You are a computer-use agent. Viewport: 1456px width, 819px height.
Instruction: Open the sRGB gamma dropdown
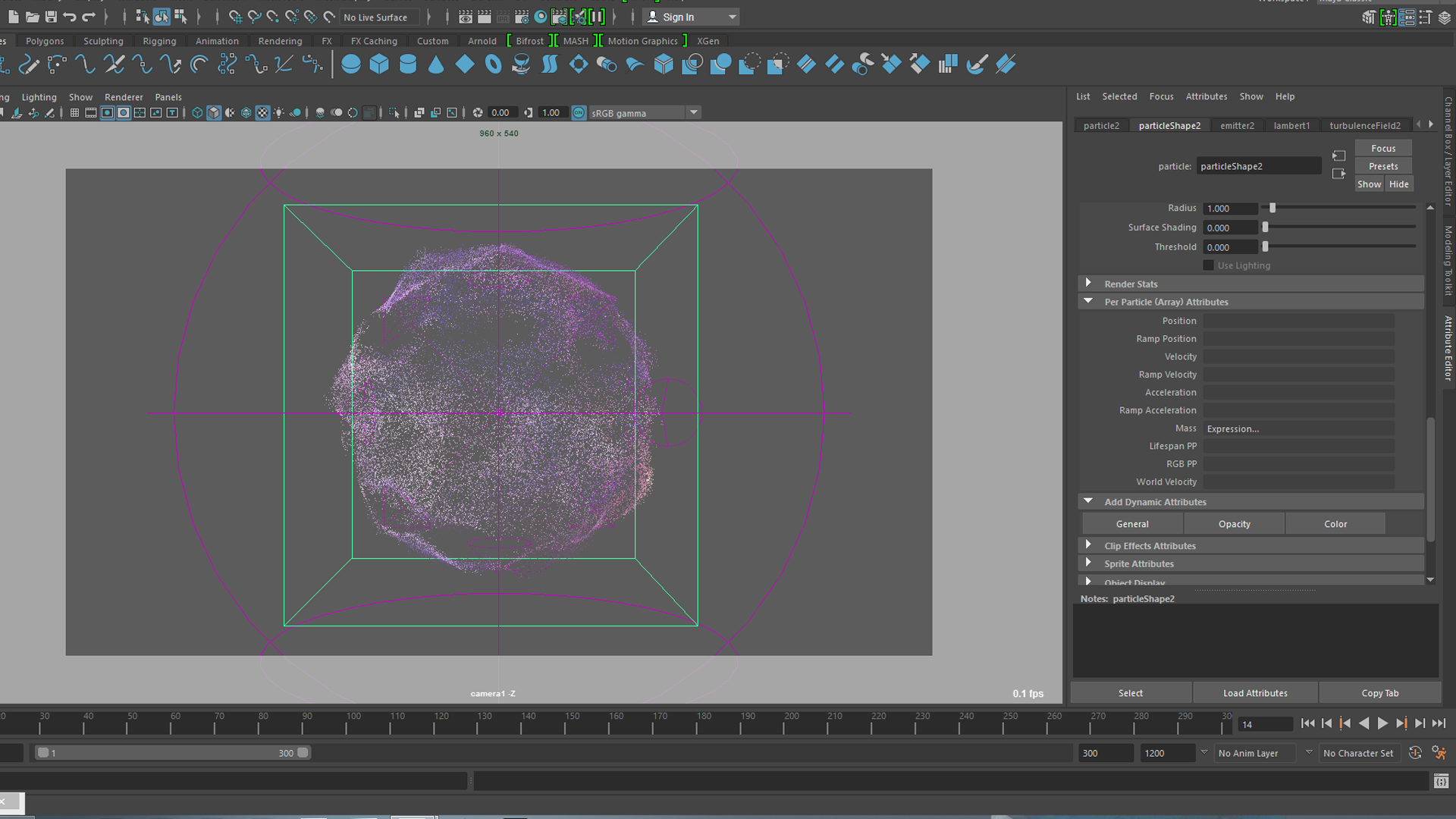click(693, 112)
